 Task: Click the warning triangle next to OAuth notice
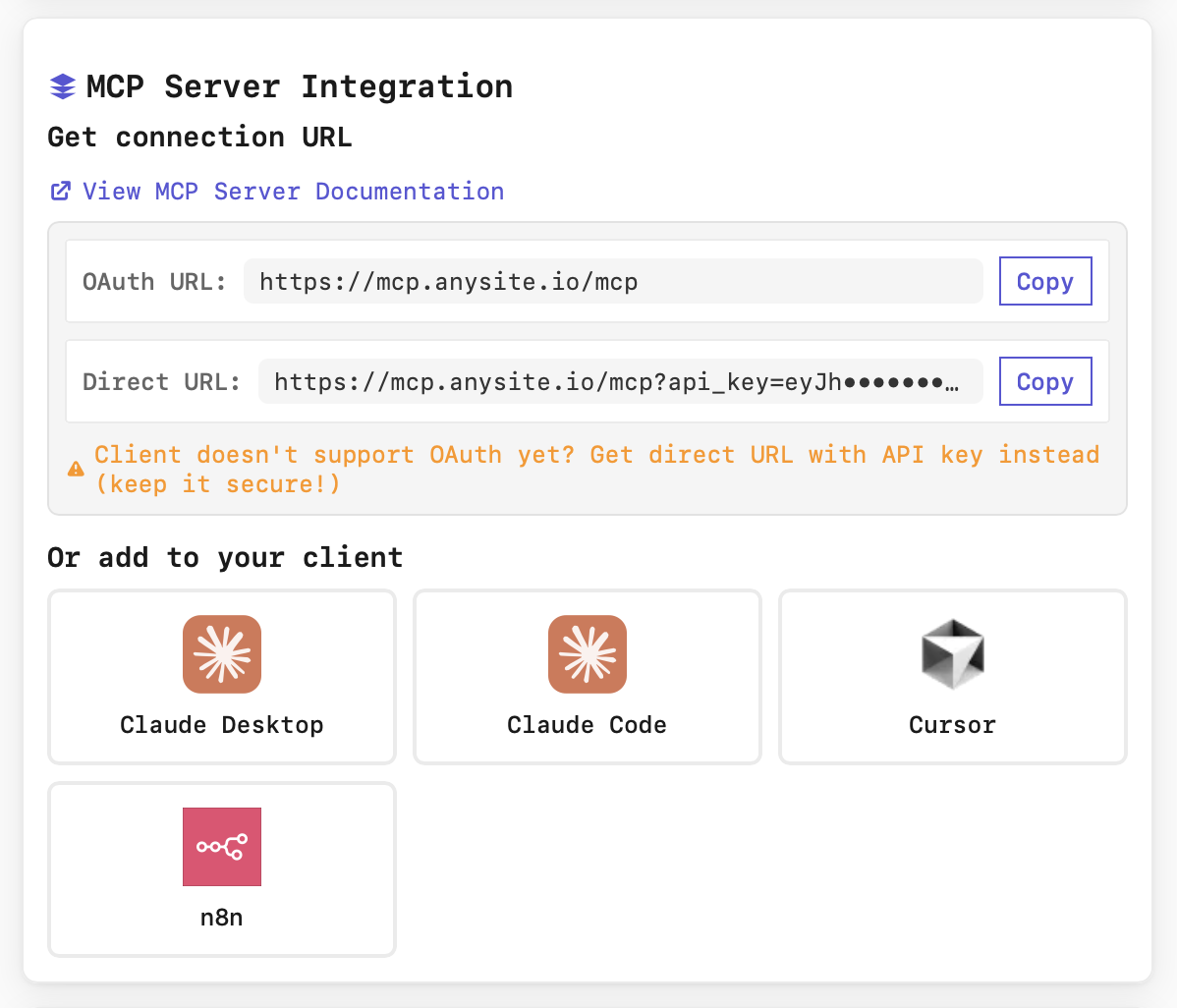(x=76, y=469)
